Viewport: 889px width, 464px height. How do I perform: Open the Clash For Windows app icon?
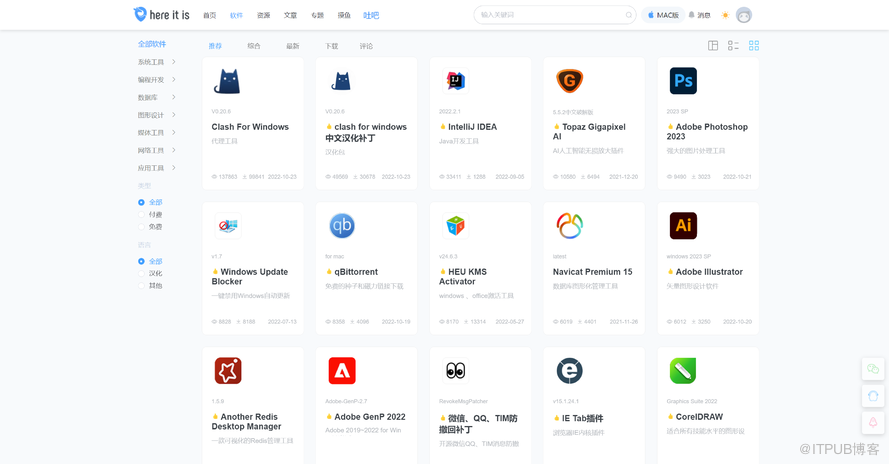[x=227, y=81]
